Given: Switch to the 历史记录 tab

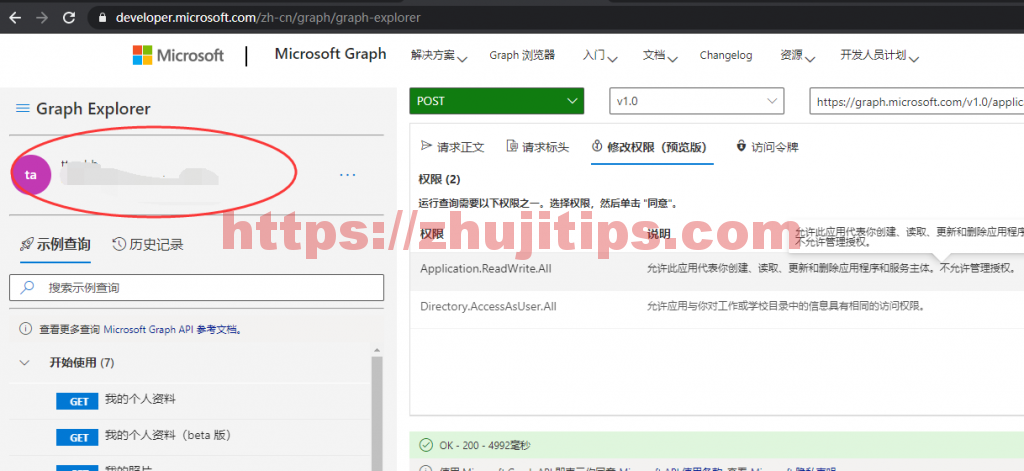Looking at the screenshot, I should [148, 245].
